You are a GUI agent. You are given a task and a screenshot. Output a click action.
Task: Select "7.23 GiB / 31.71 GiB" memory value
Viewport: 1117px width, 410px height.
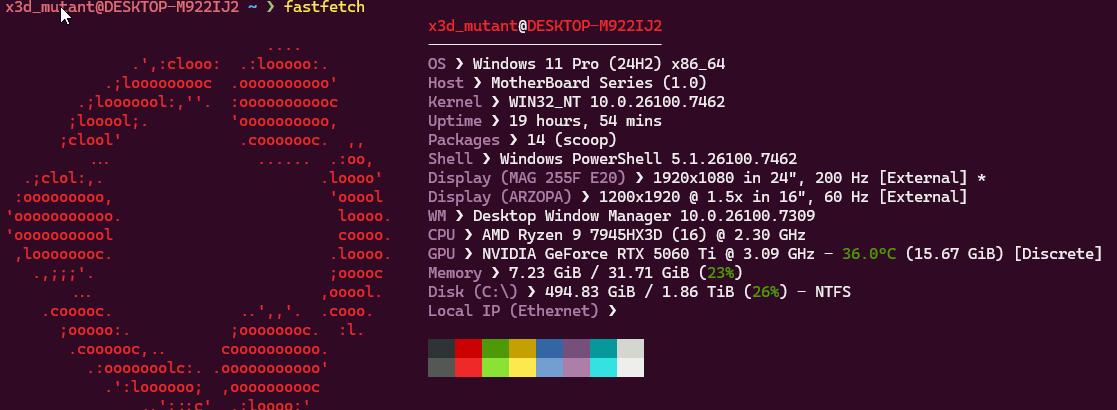599,273
